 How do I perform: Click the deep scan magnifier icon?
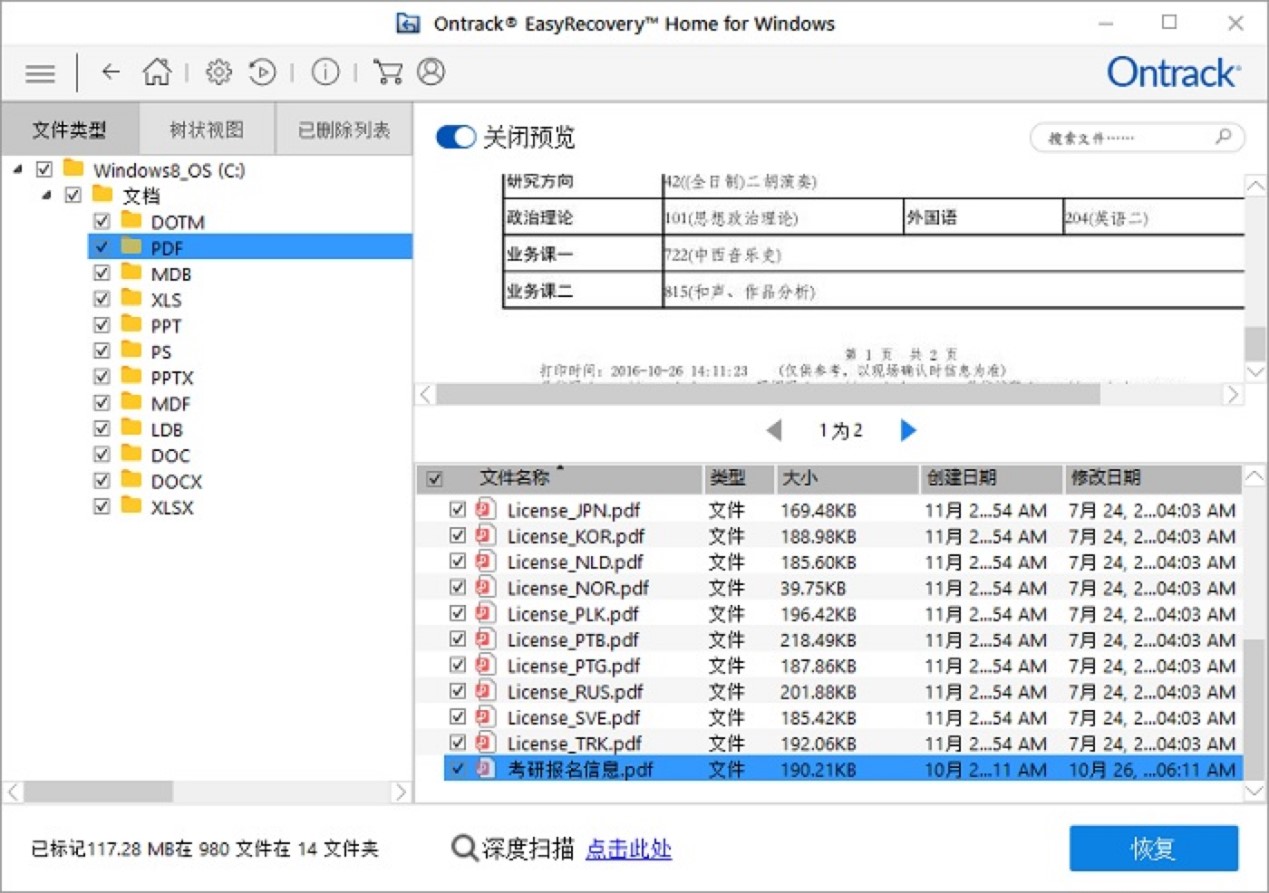(x=463, y=849)
